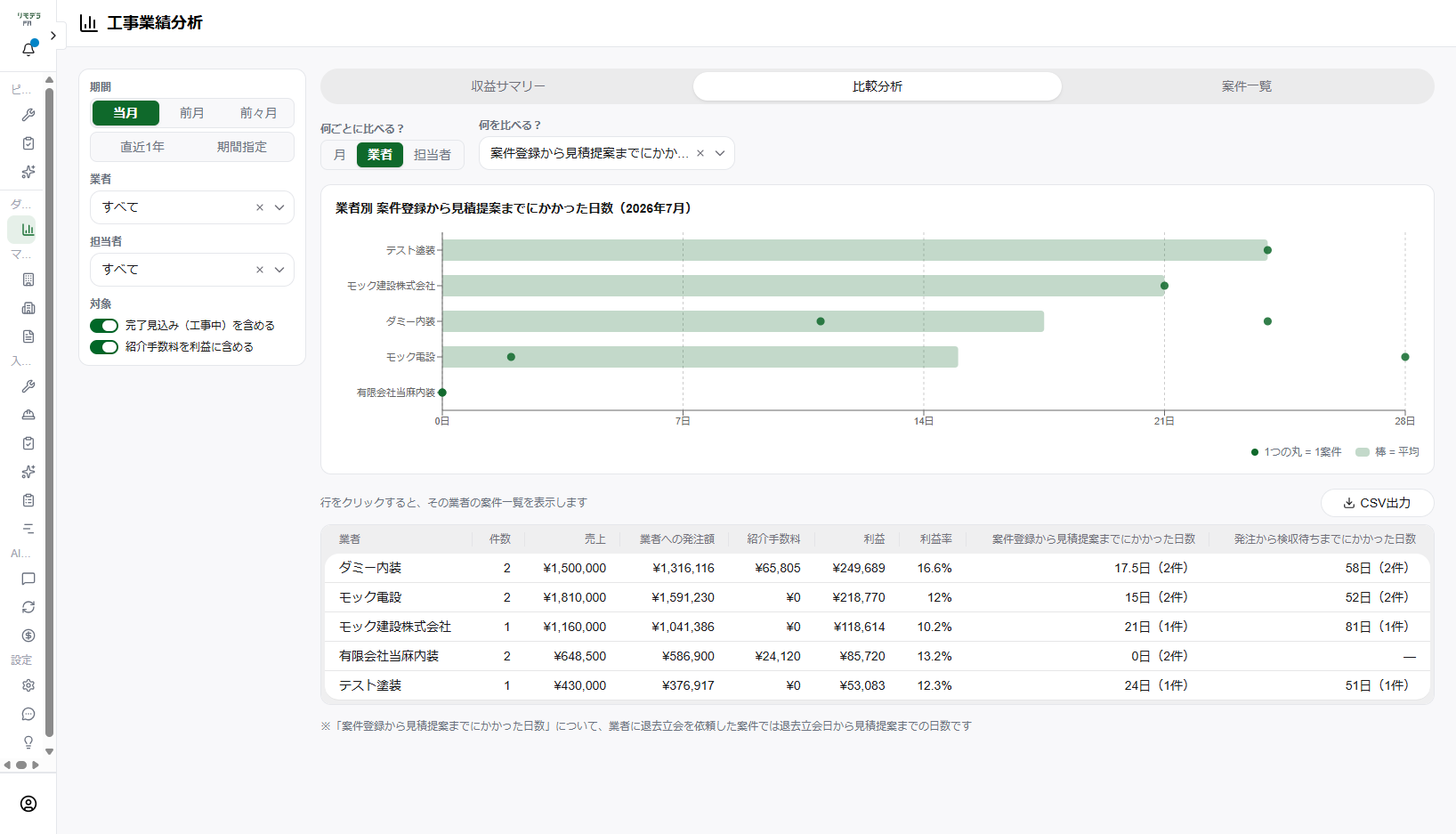This screenshot has height=834, width=1456.
Task: Switch to the 収益サマリー tab
Action: pos(508,86)
